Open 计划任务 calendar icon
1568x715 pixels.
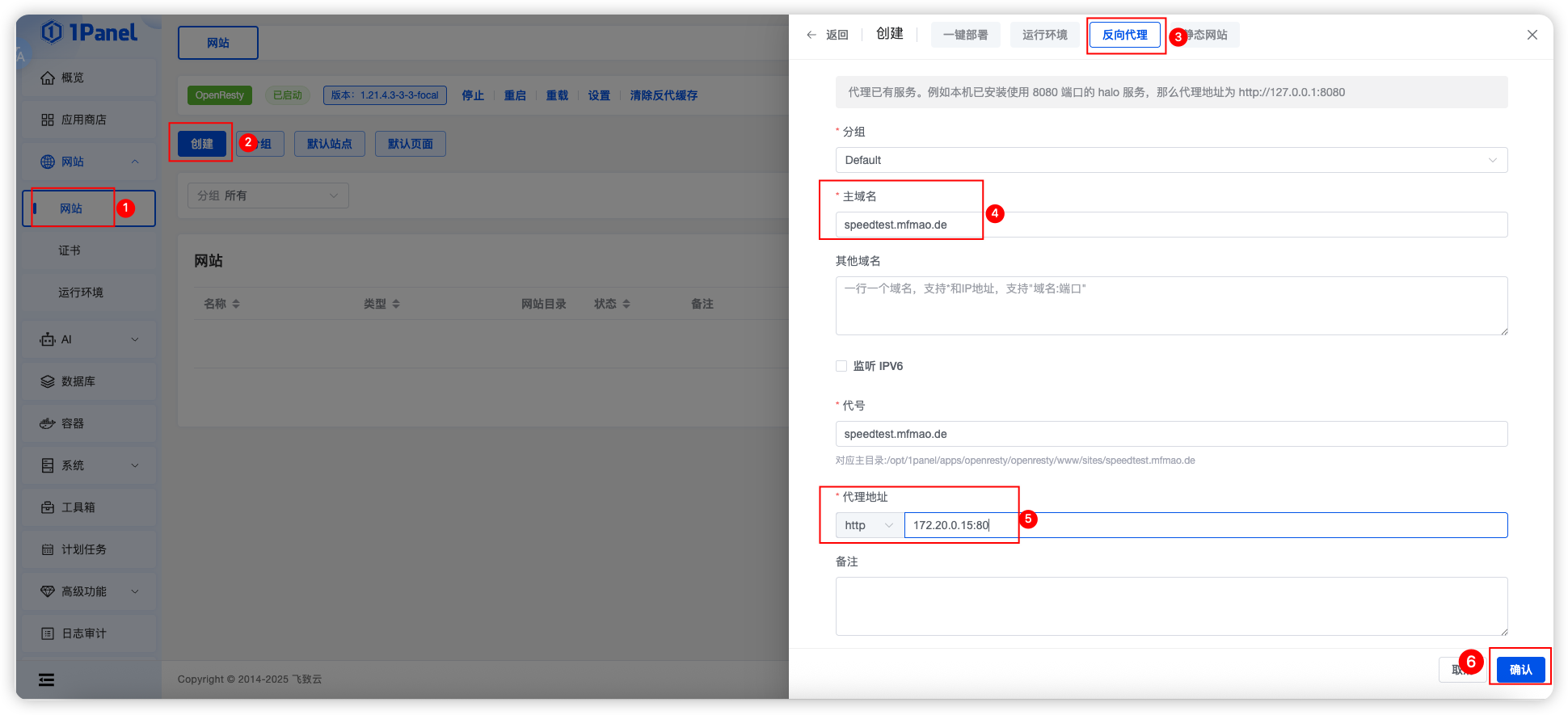(48, 549)
